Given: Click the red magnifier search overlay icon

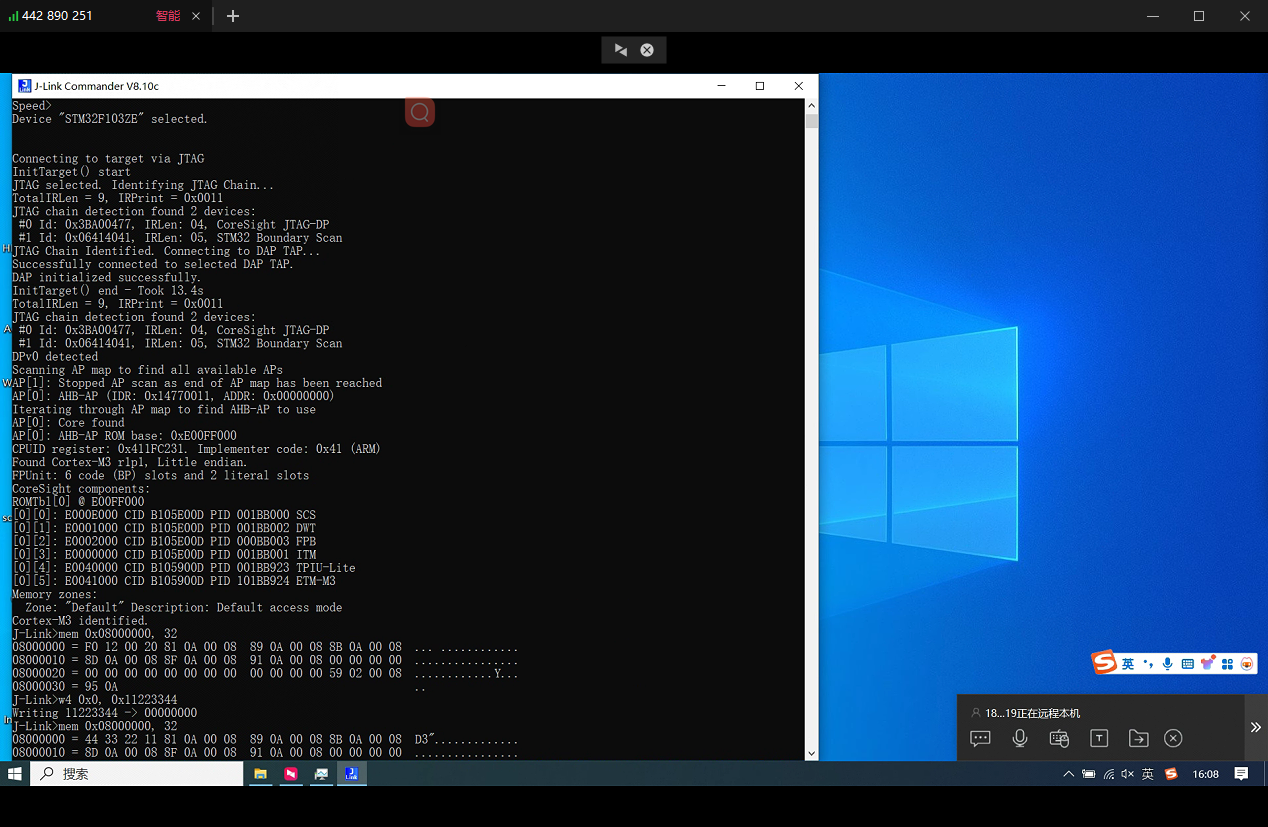Looking at the screenshot, I should pyautogui.click(x=420, y=112).
